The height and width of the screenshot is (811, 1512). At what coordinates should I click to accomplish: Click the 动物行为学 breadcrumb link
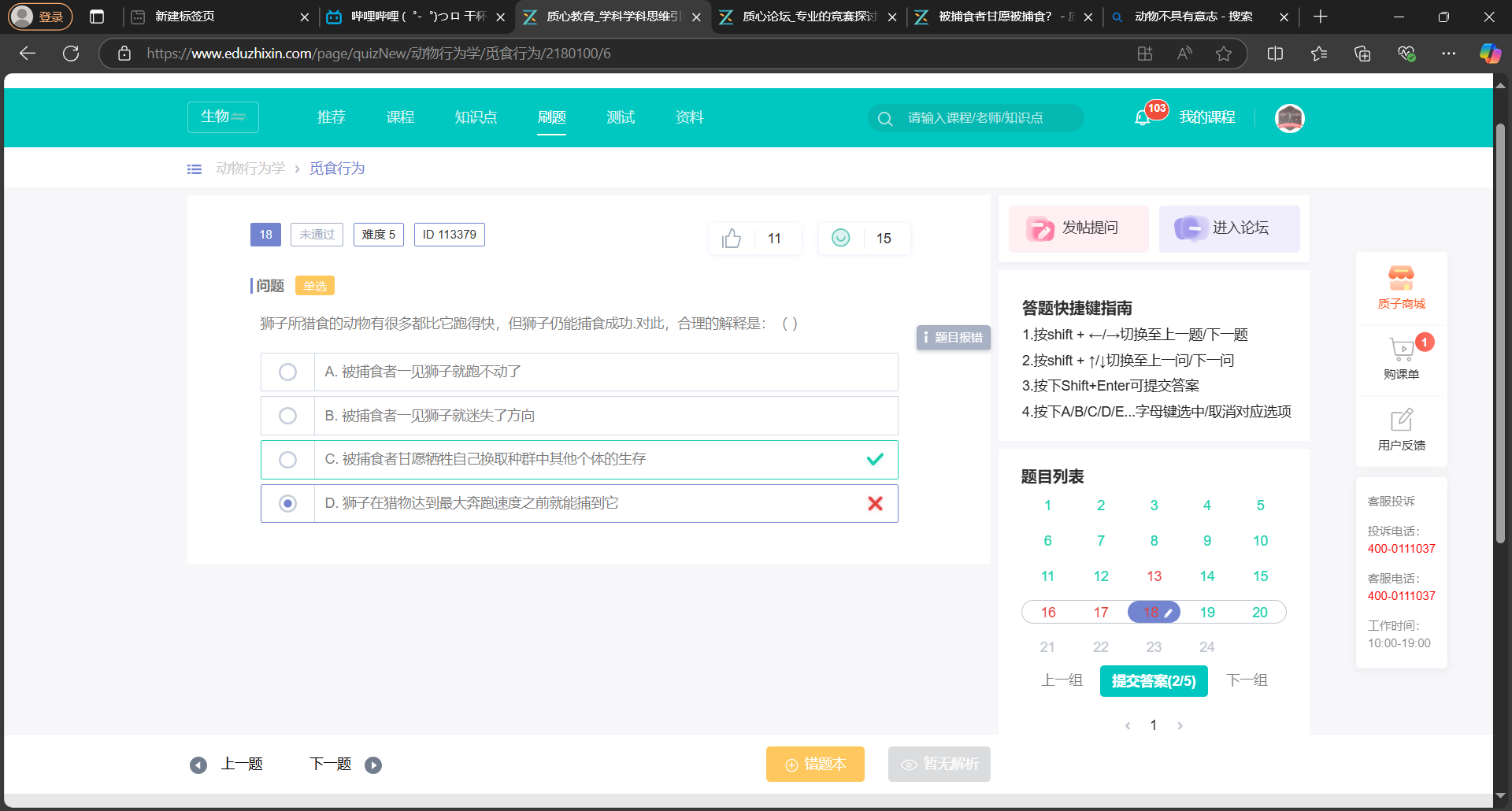tap(250, 168)
